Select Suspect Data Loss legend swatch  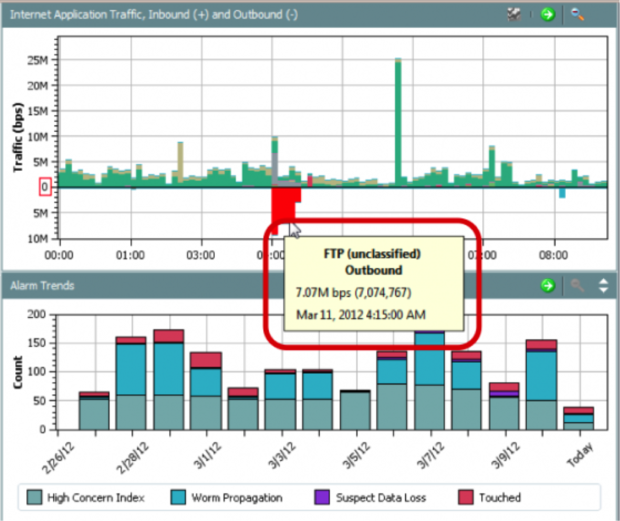322,497
